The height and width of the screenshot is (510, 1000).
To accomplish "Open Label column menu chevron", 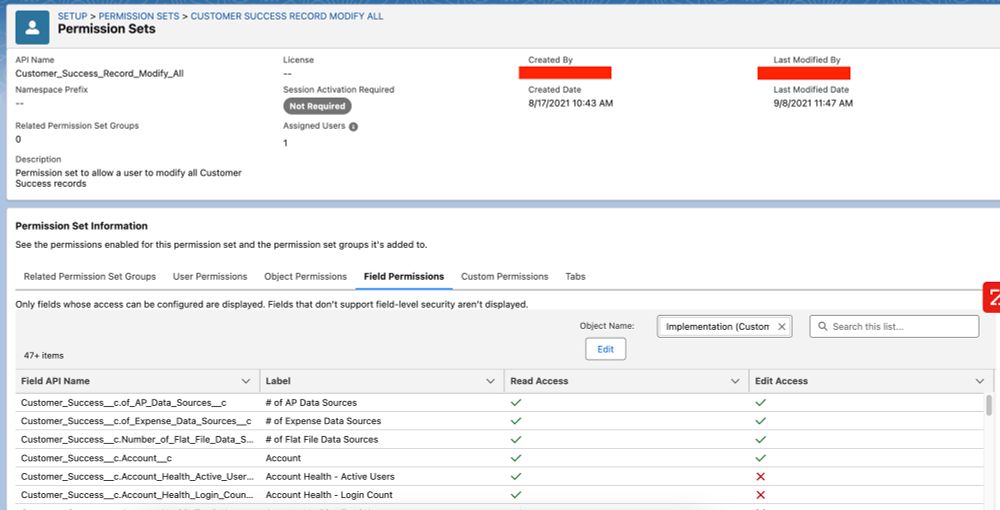I will tap(490, 381).
